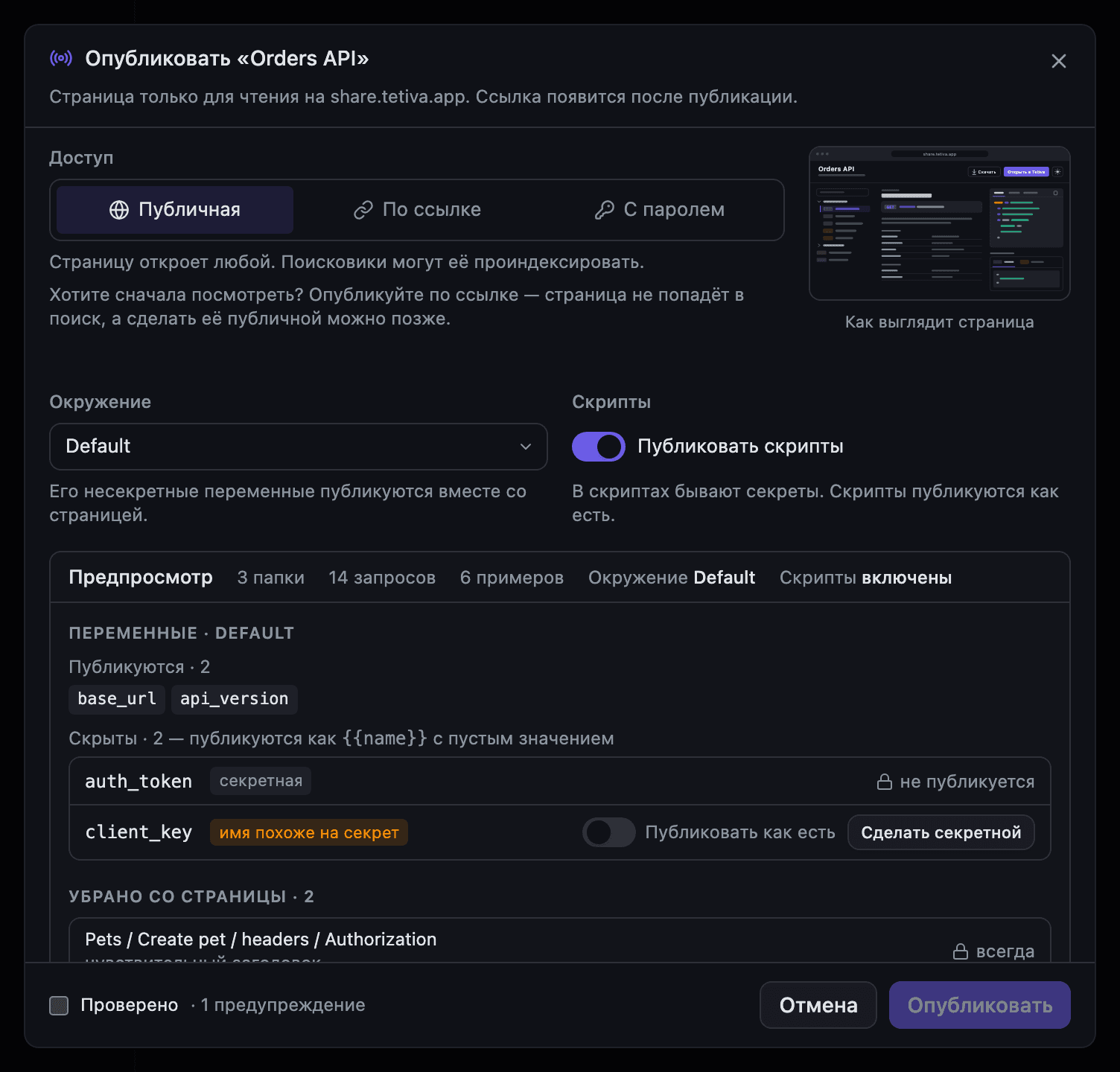Click the «имя похоже на секрет» warning badge

point(309,832)
